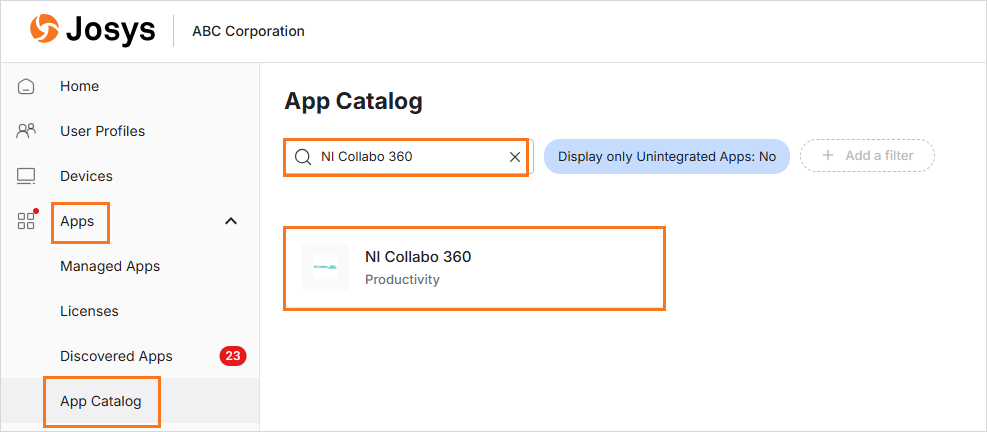
Task: Open Discovered Apps
Action: coord(116,356)
